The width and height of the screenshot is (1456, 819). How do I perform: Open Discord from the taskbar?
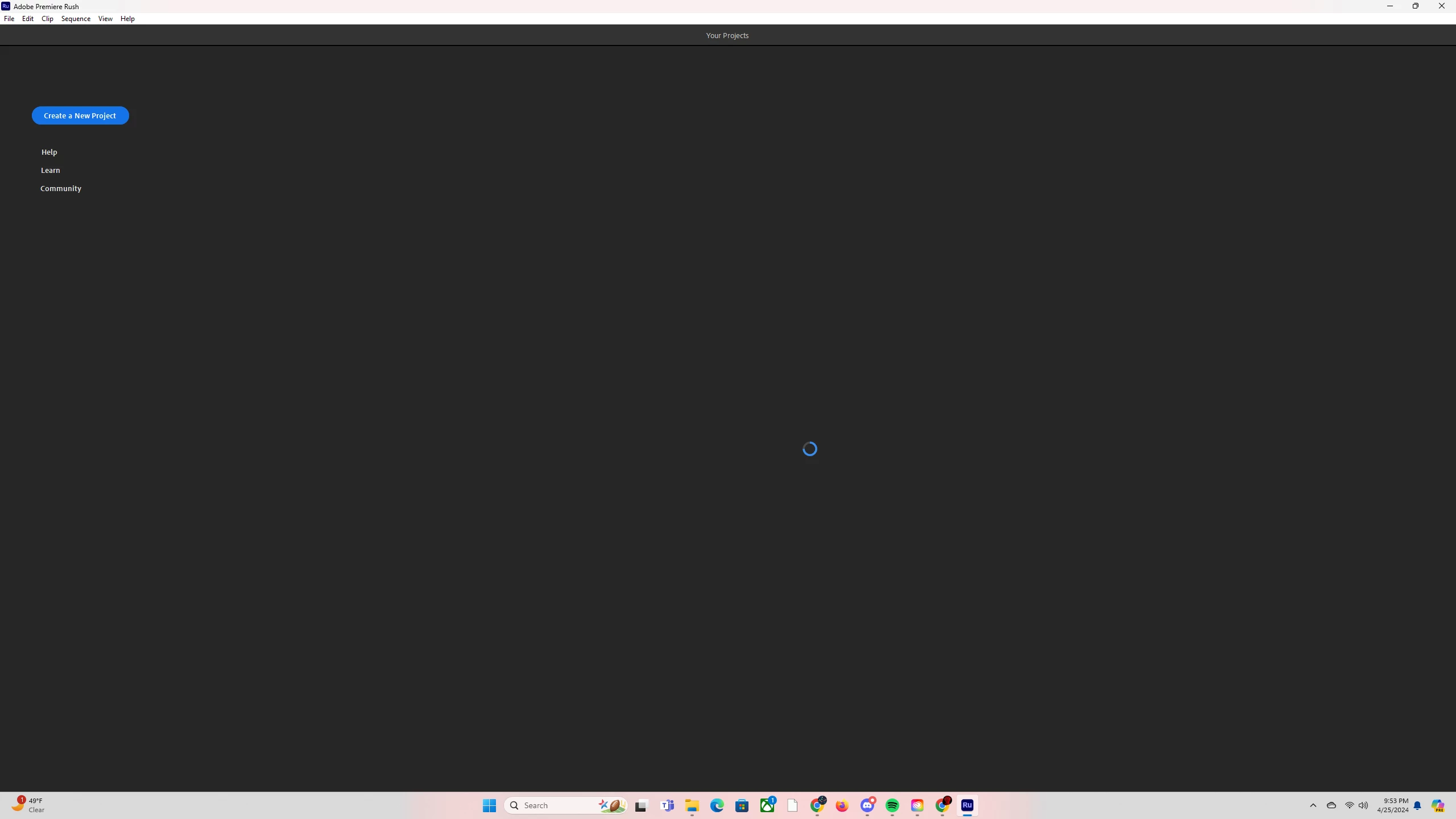point(867,805)
